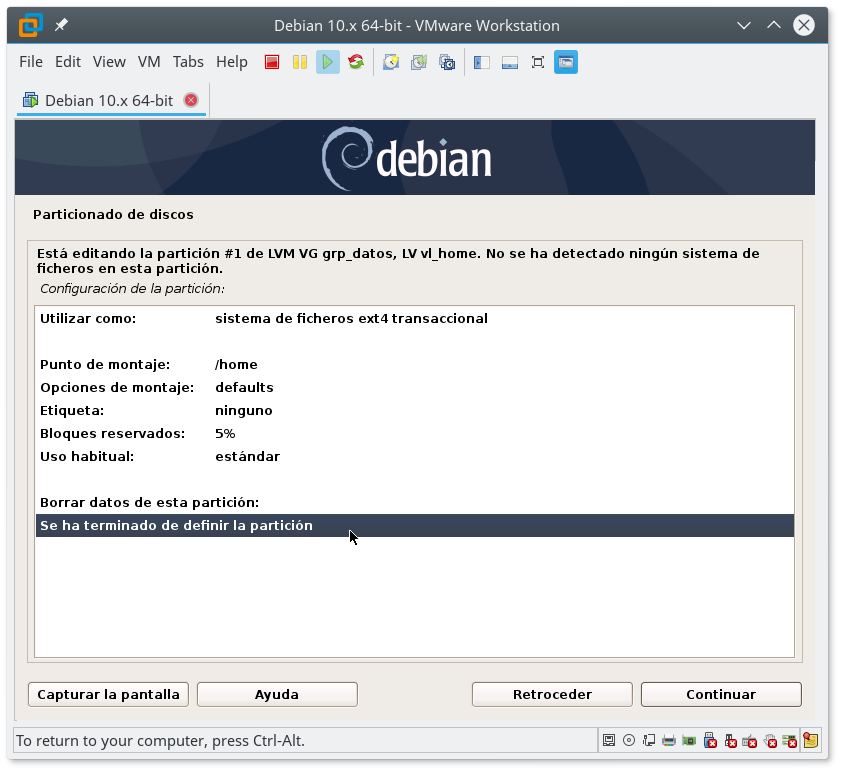
Task: Select the 'Opciones de montaje: defaults' row
Action: click(415, 387)
